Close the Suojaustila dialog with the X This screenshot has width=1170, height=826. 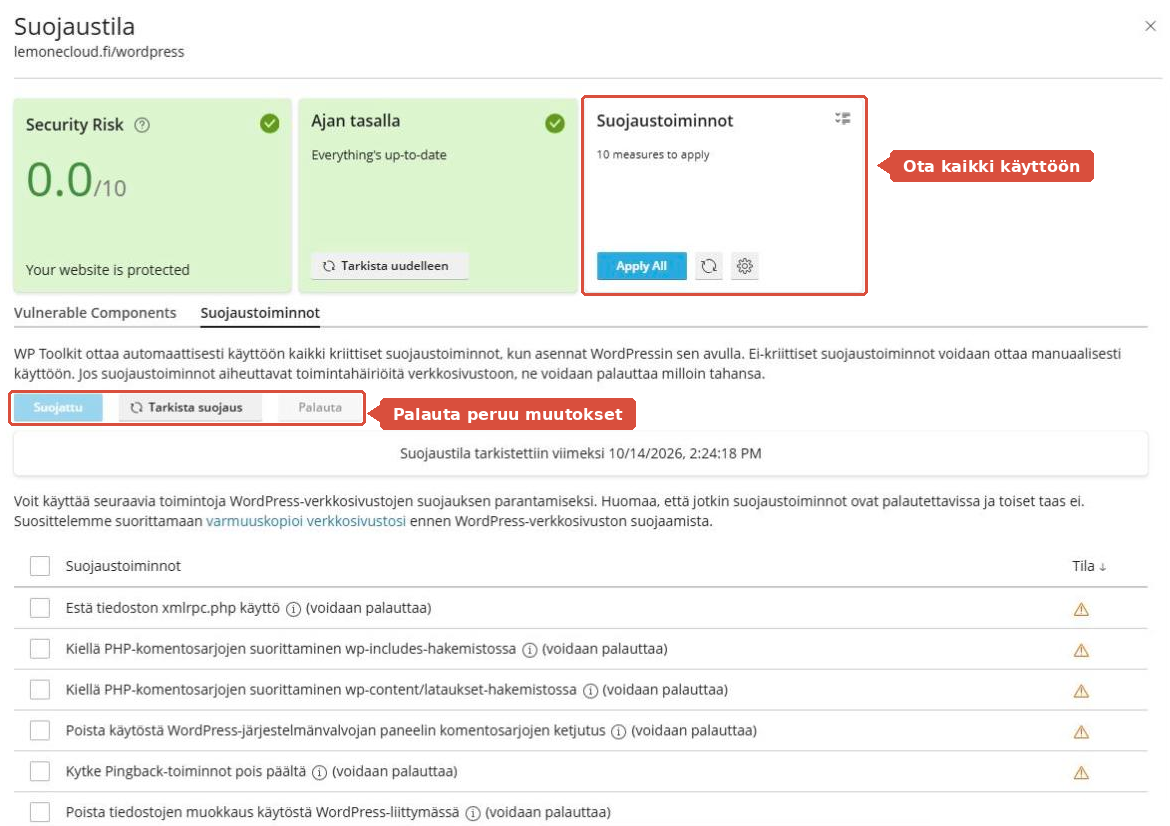coord(1150,26)
